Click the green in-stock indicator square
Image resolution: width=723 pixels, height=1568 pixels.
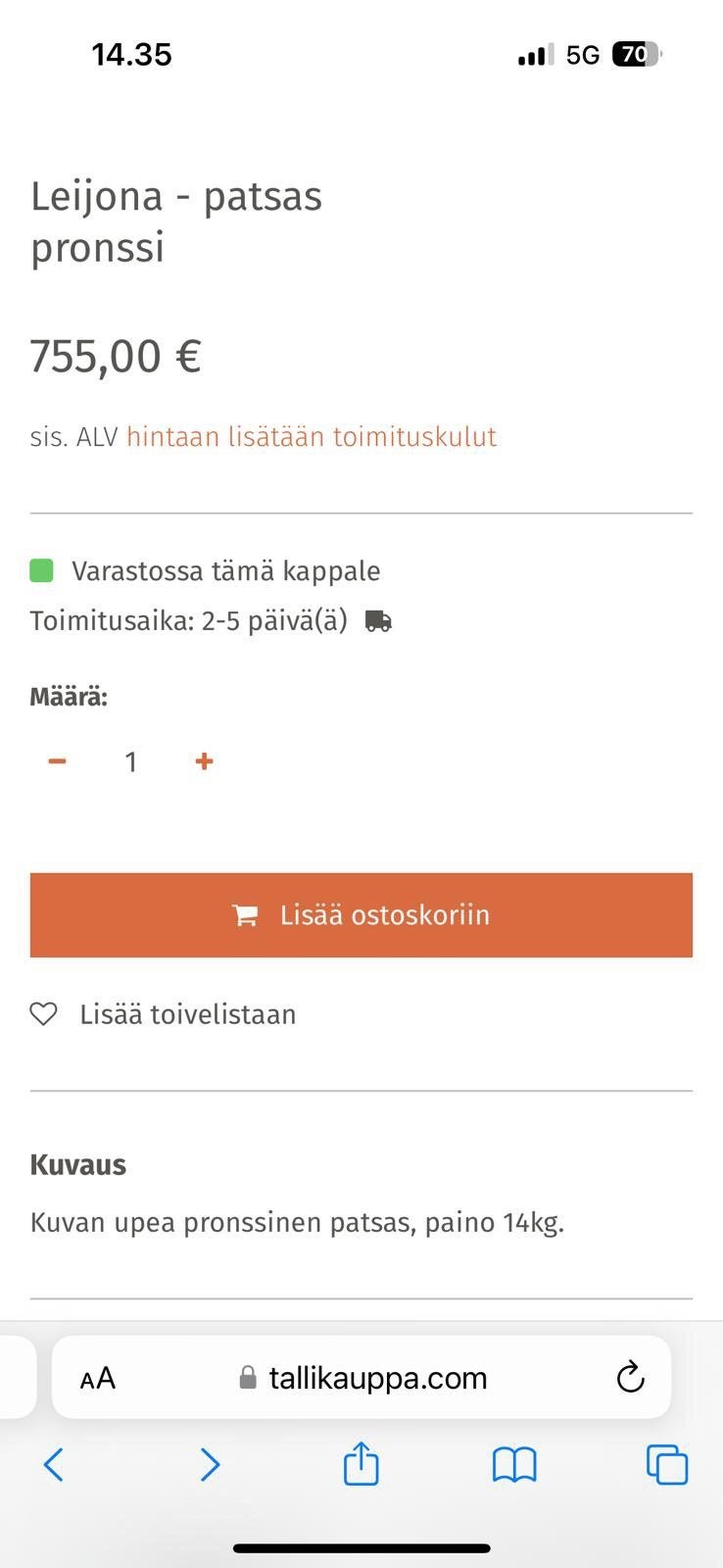(41, 569)
